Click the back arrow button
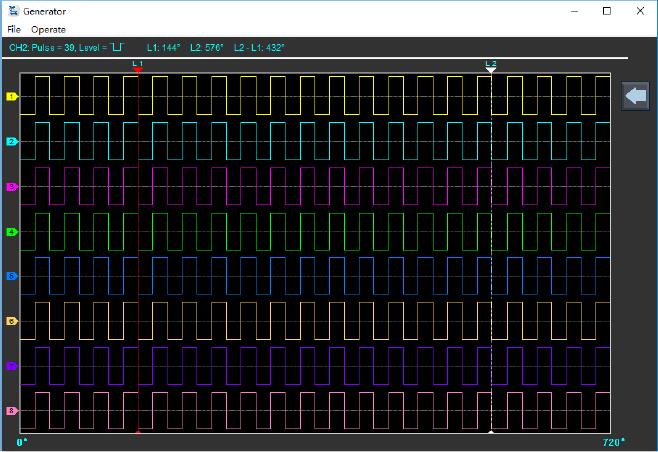Viewport: 658px width, 452px height. pyautogui.click(x=635, y=96)
